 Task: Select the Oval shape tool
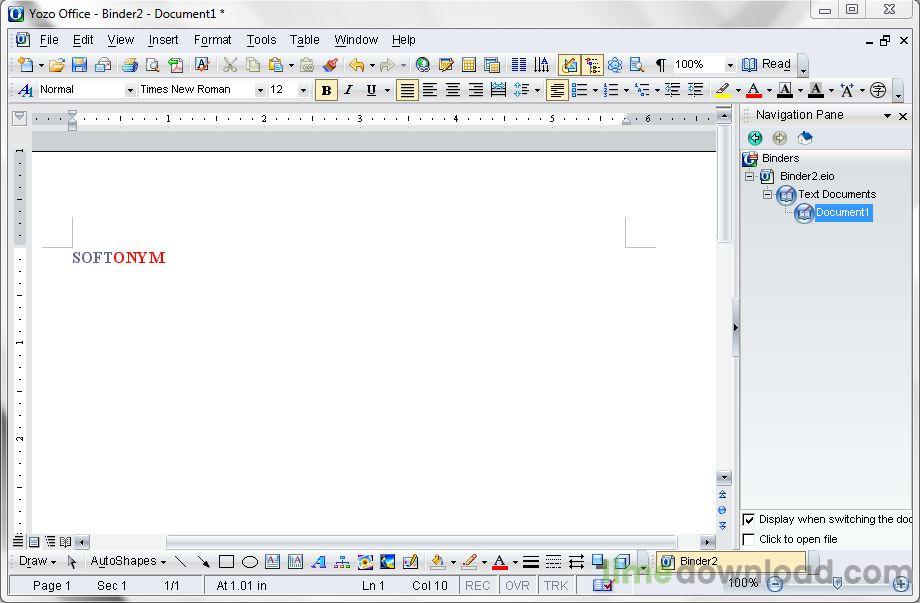tap(250, 562)
